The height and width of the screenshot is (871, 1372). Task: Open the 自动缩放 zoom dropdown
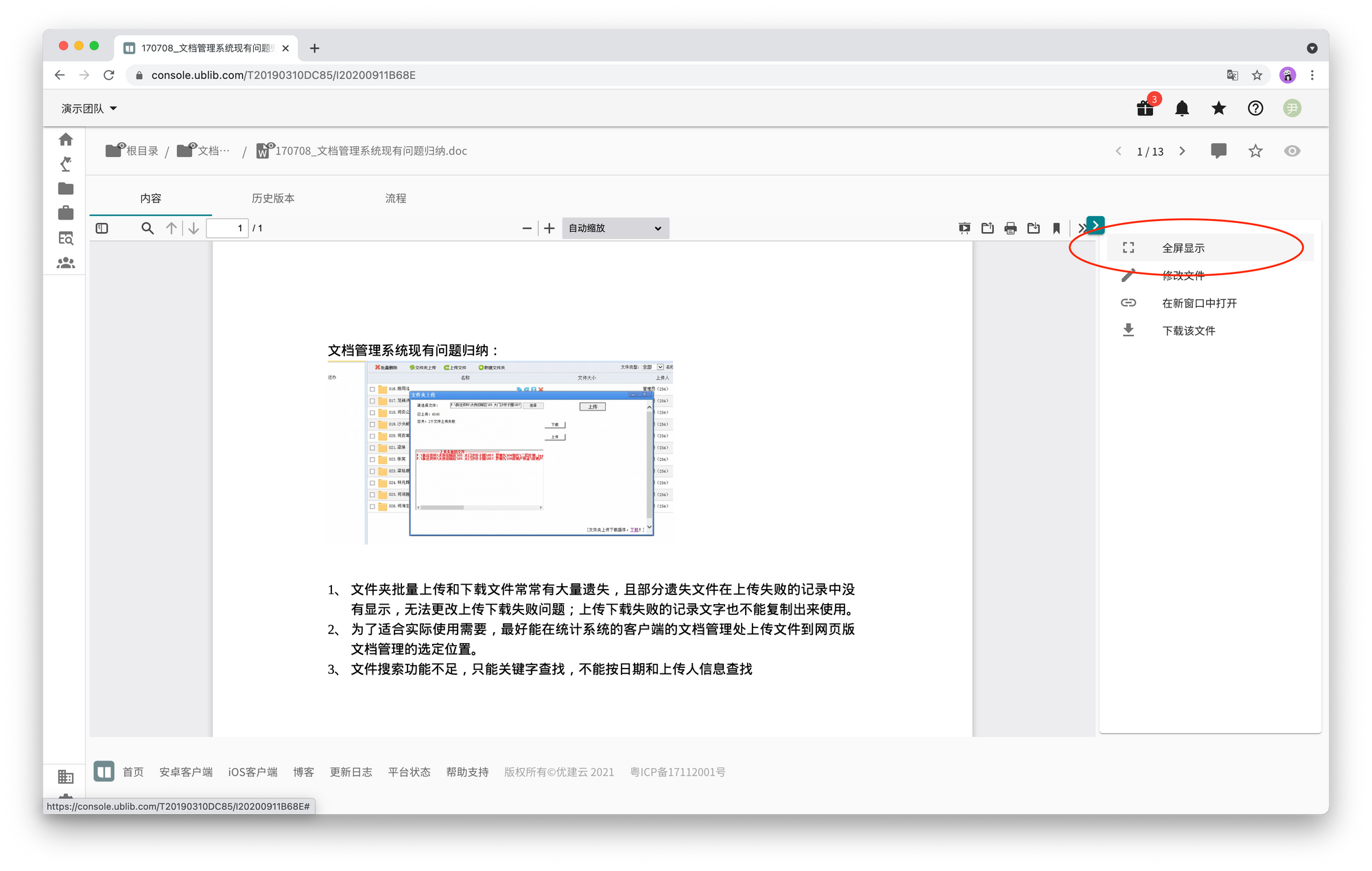(x=615, y=228)
